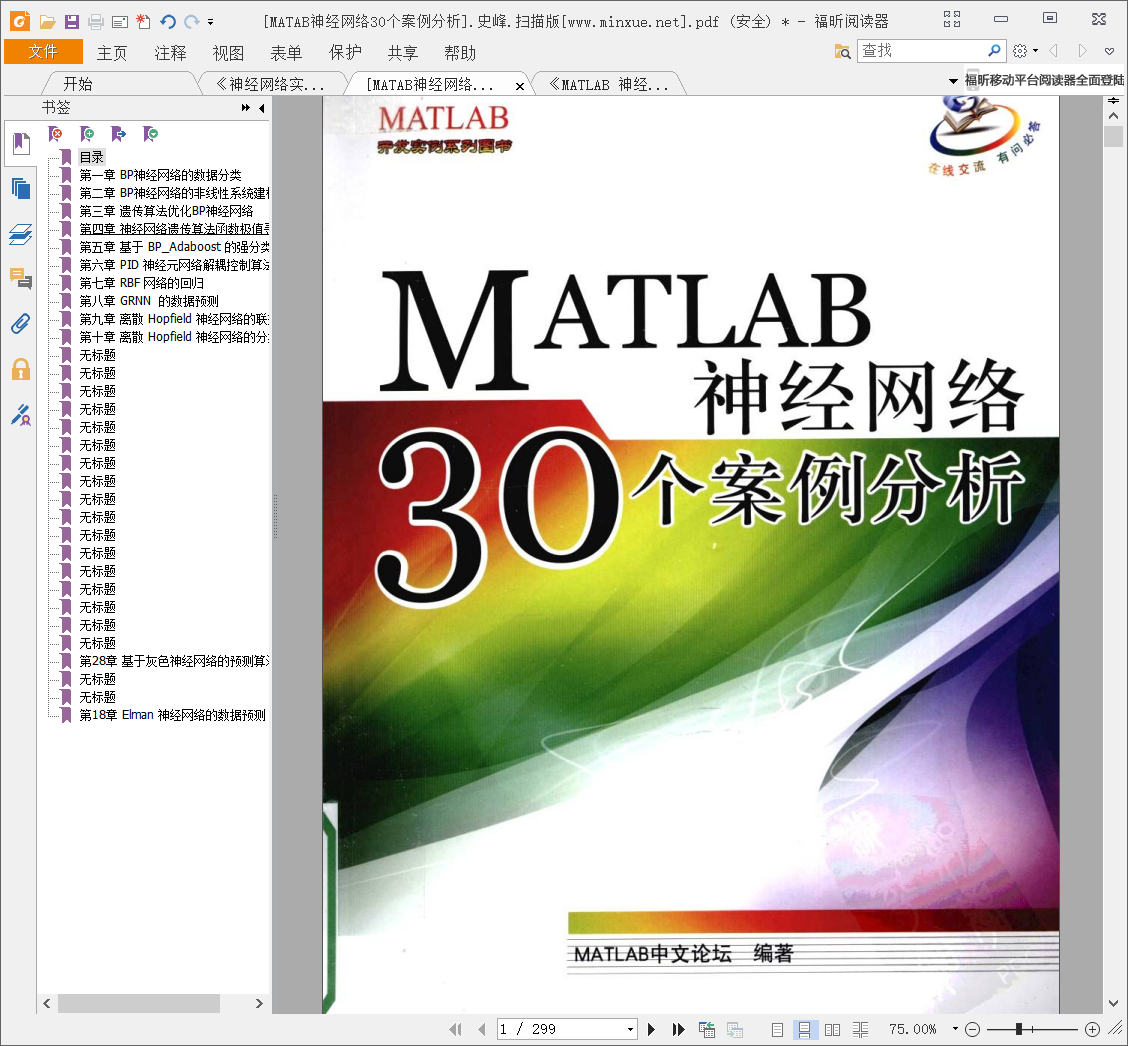The height and width of the screenshot is (1046, 1128).
Task: Switch to the 《MATLAB 神经... document tab
Action: [x=609, y=84]
